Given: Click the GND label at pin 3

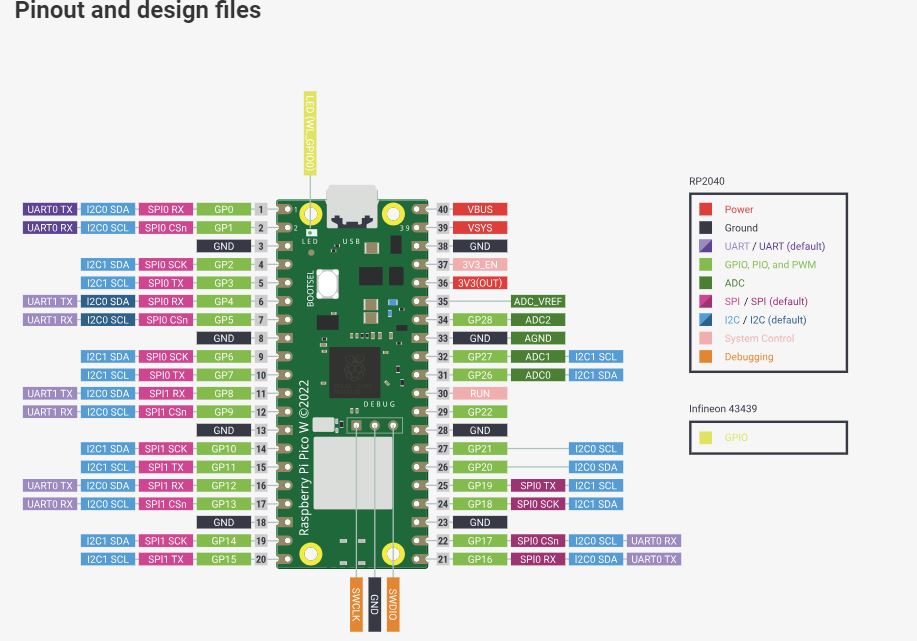Looking at the screenshot, I should coord(223,246).
